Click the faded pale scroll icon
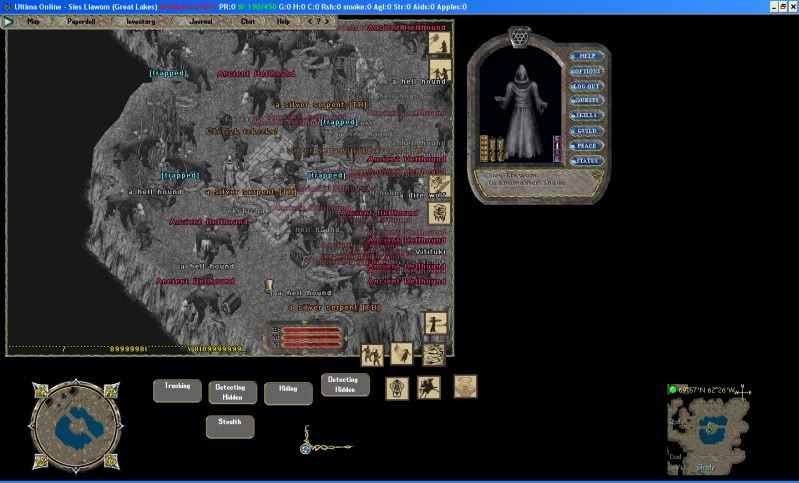 465,386
